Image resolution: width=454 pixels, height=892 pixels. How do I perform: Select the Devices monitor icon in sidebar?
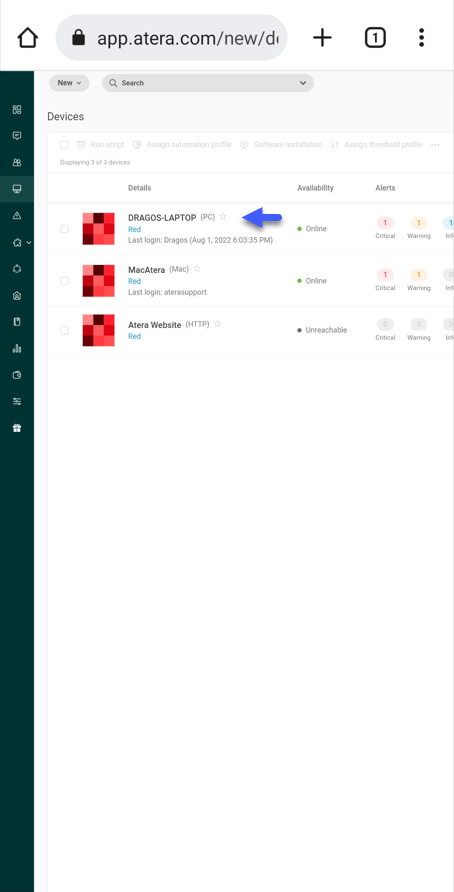click(x=17, y=189)
